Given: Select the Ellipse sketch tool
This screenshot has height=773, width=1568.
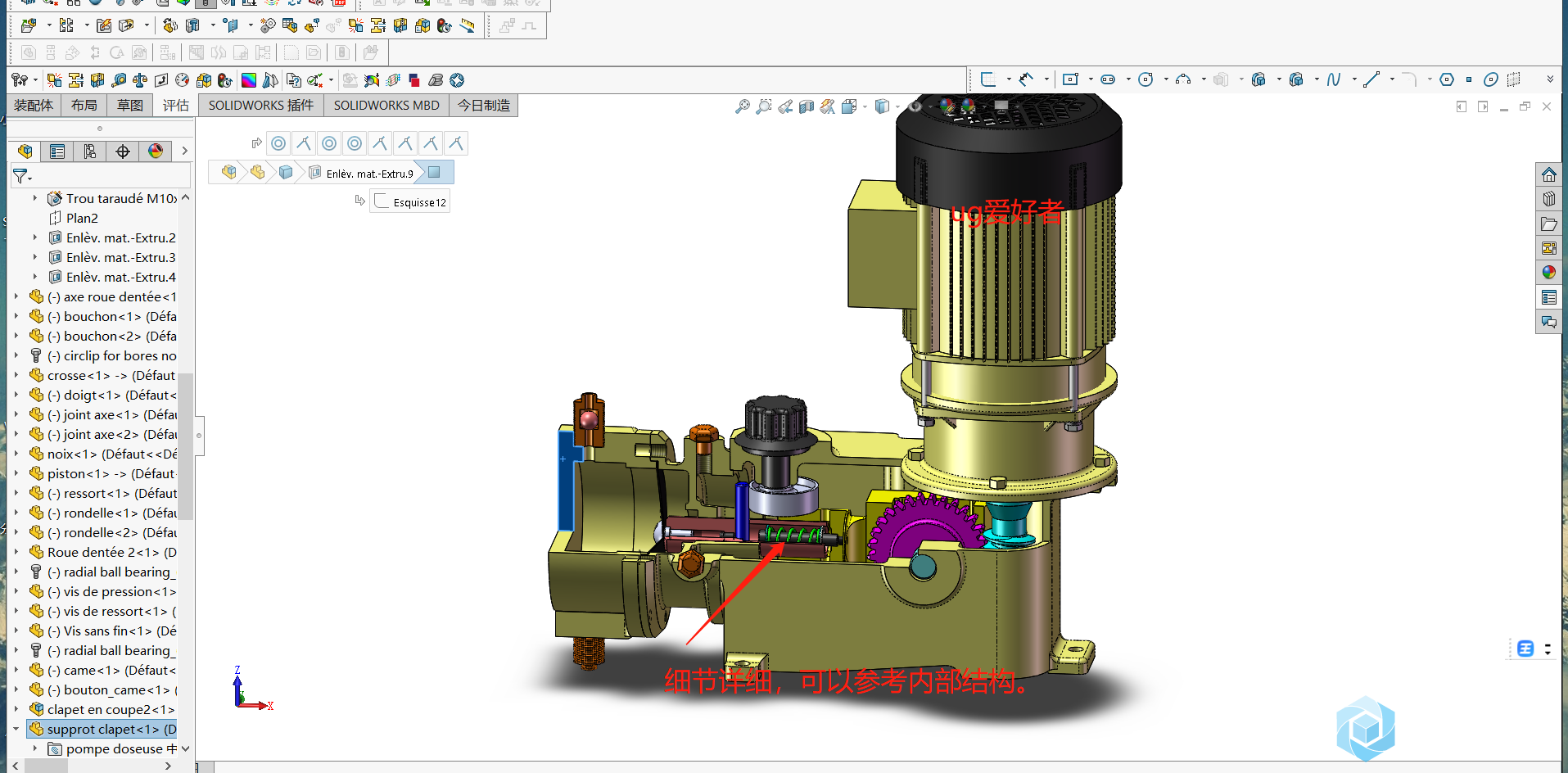Looking at the screenshot, I should tap(1491, 79).
